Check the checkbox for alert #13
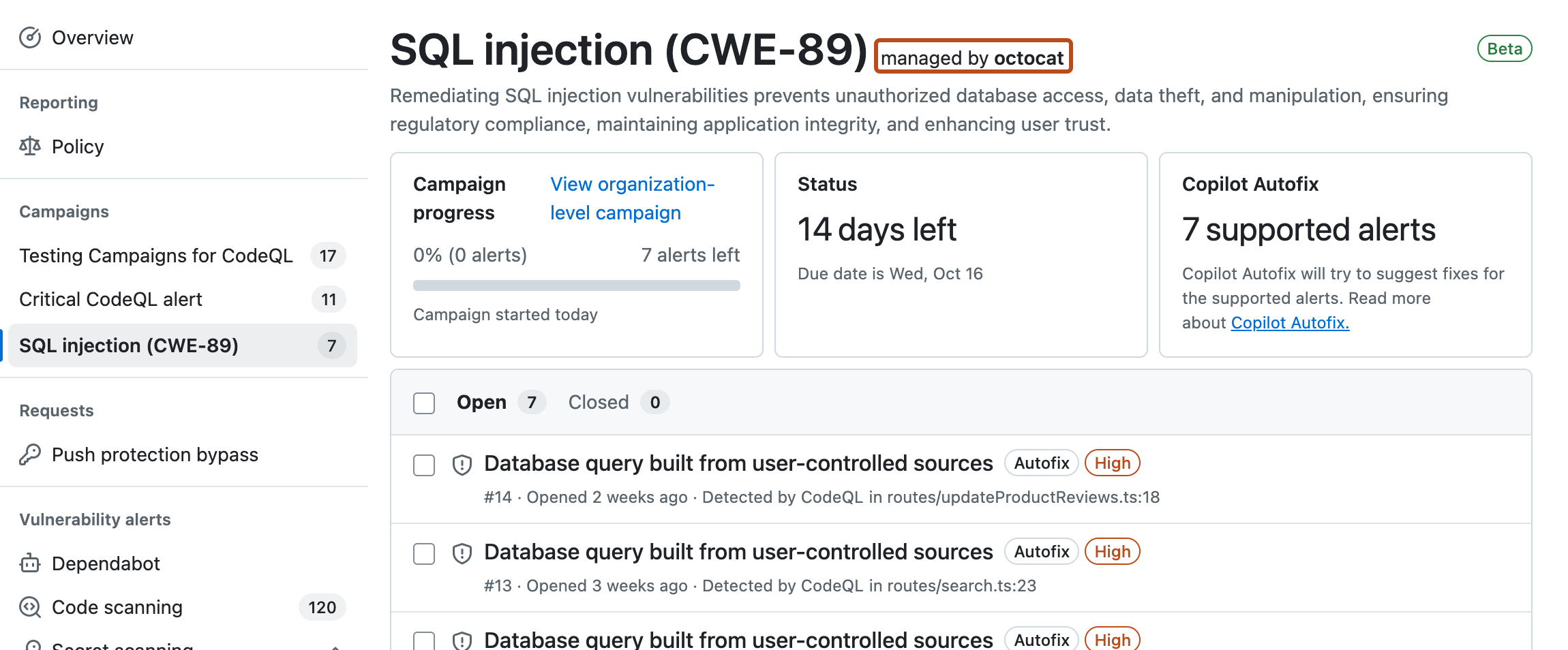 423,554
